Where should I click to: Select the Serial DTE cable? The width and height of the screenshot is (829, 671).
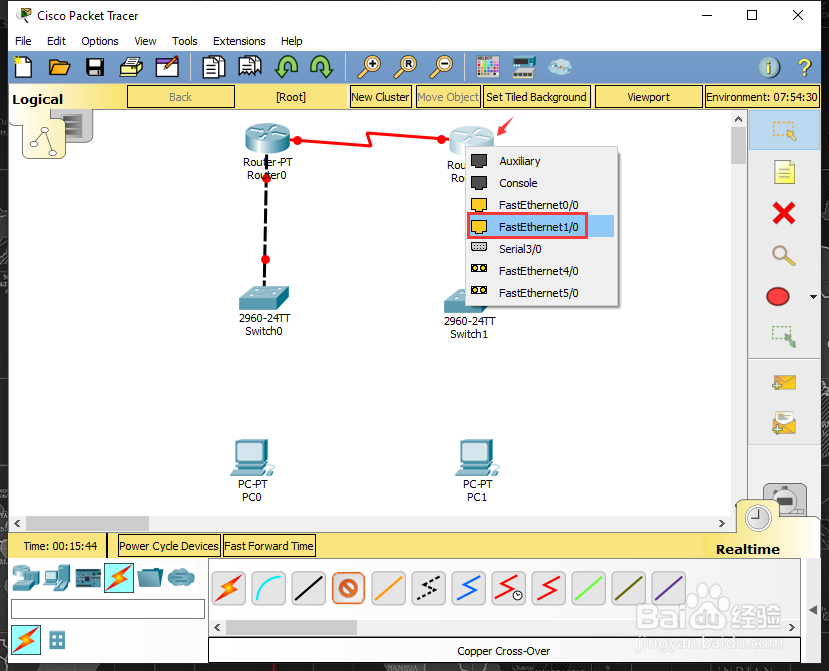click(x=548, y=588)
